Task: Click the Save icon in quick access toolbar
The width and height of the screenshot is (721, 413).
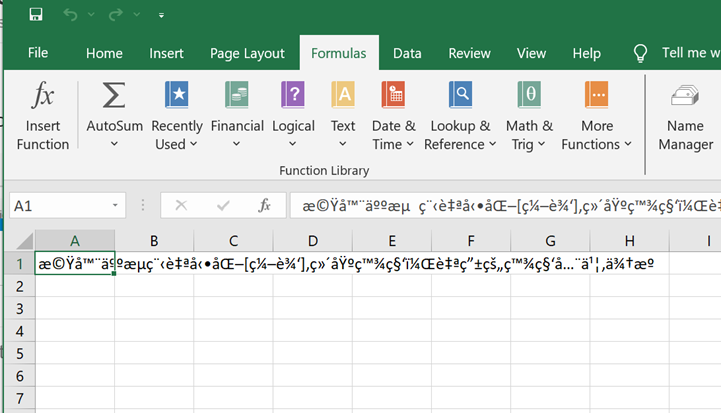Action: click(x=36, y=15)
